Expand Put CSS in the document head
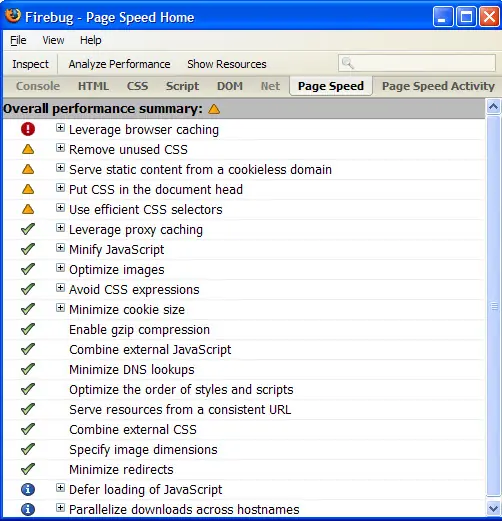Screen dimensions: 502x521 (x=60, y=188)
